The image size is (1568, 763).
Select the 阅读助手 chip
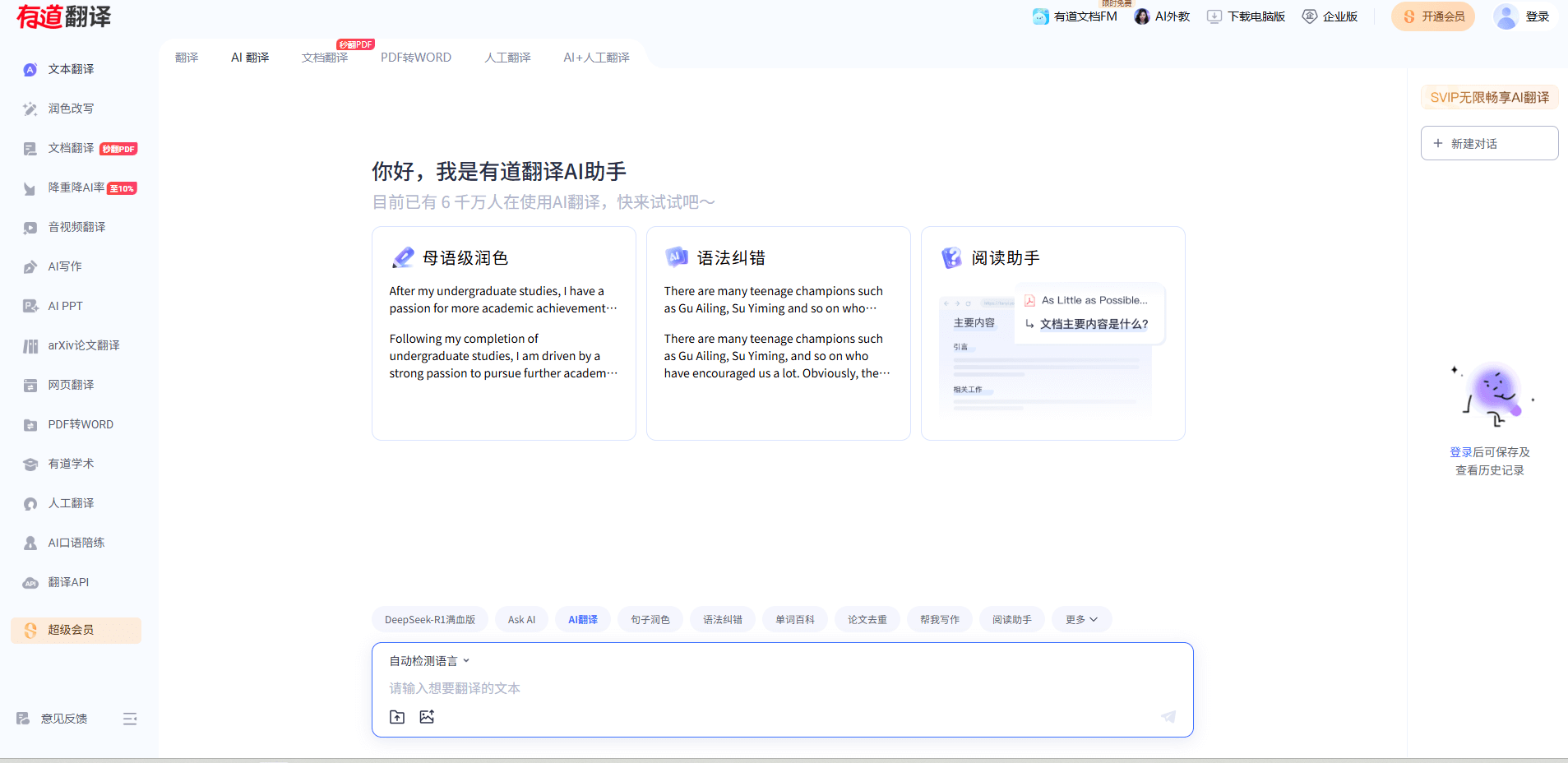point(1012,620)
